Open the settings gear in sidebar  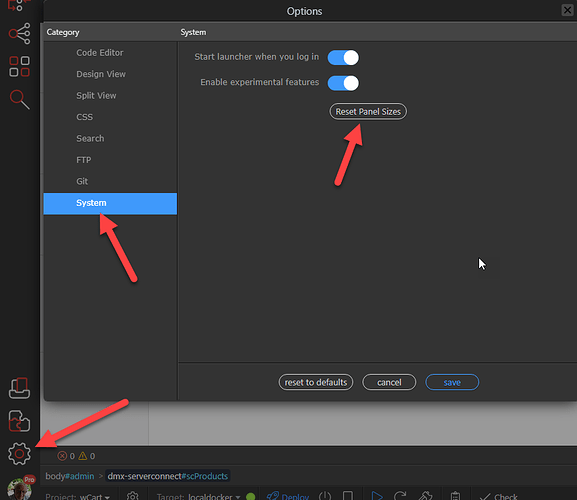19,453
